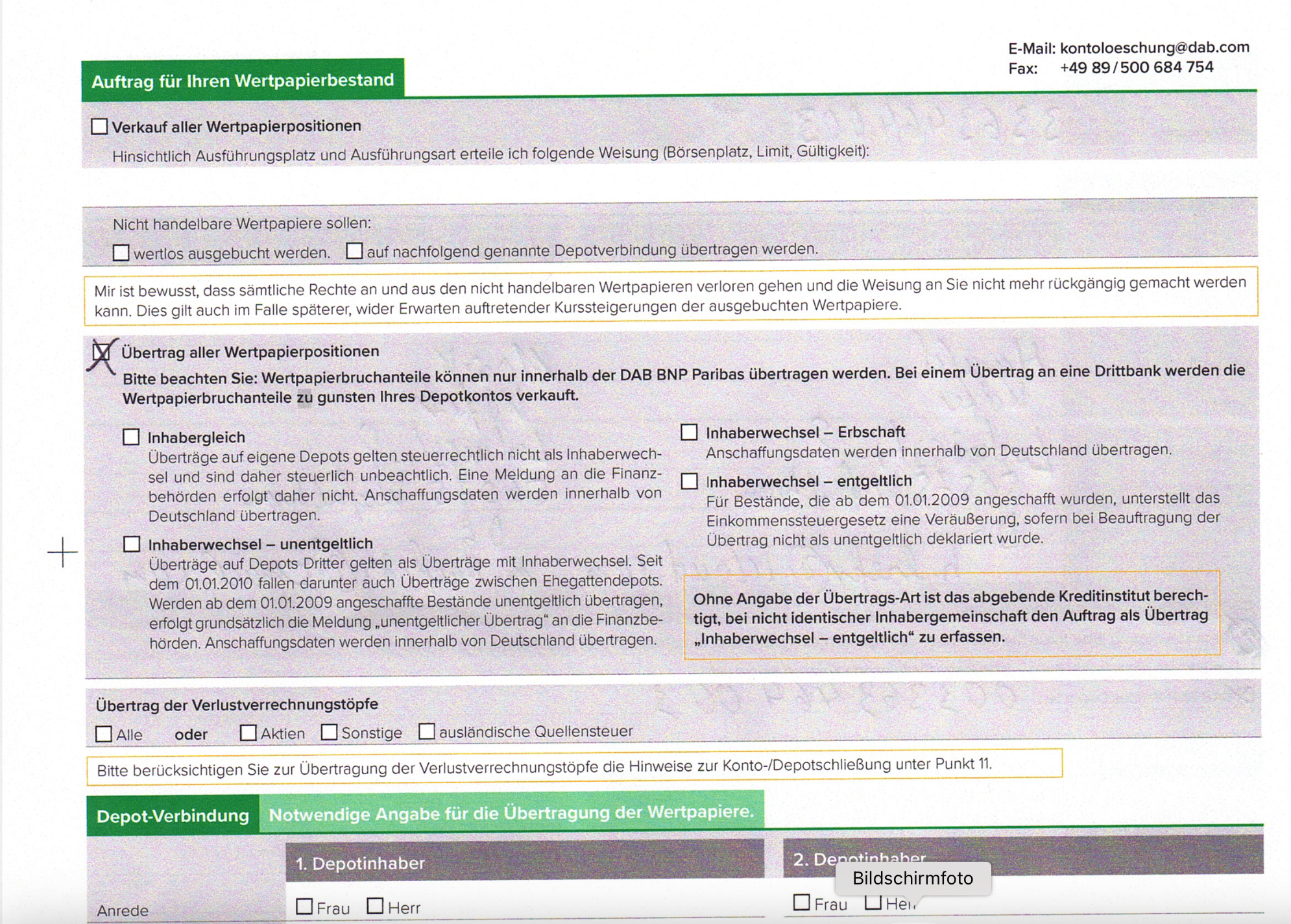The height and width of the screenshot is (924, 1291).
Task: Check 'Frau' under 2. Depotinhaber
Action: (x=802, y=903)
